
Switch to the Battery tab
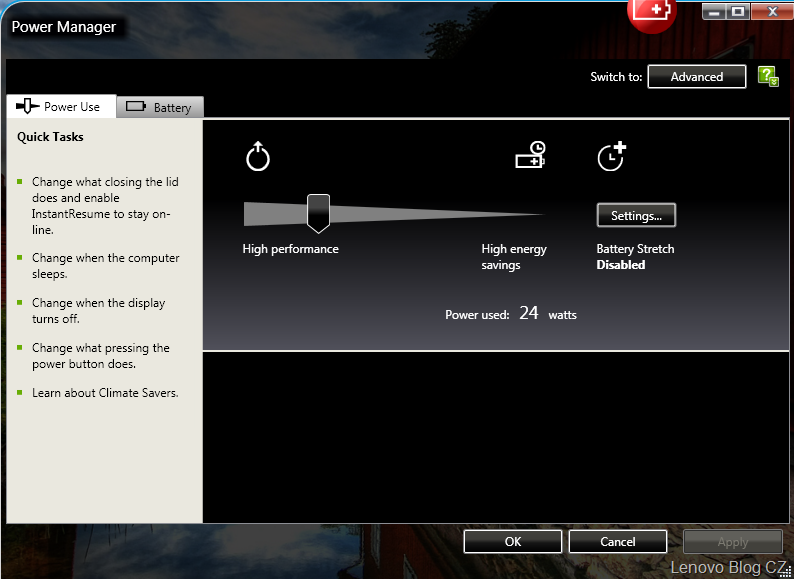[160, 107]
